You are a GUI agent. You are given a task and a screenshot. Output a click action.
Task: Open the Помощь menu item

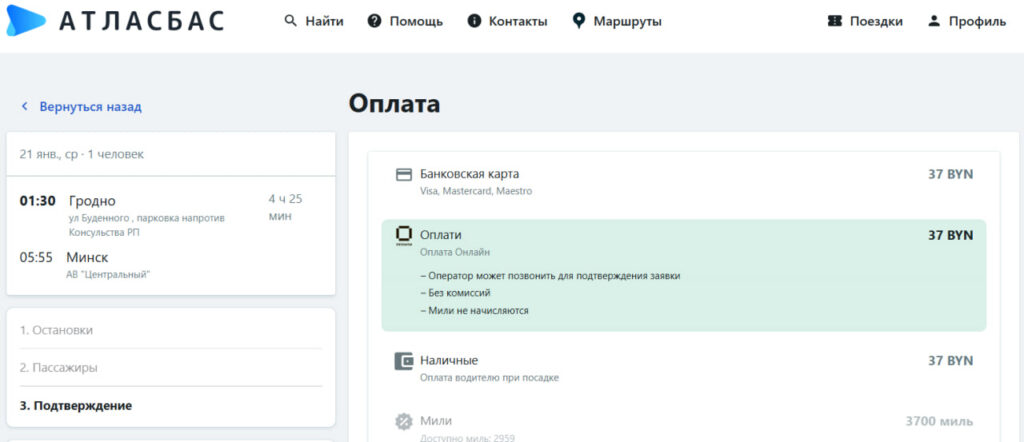416,21
